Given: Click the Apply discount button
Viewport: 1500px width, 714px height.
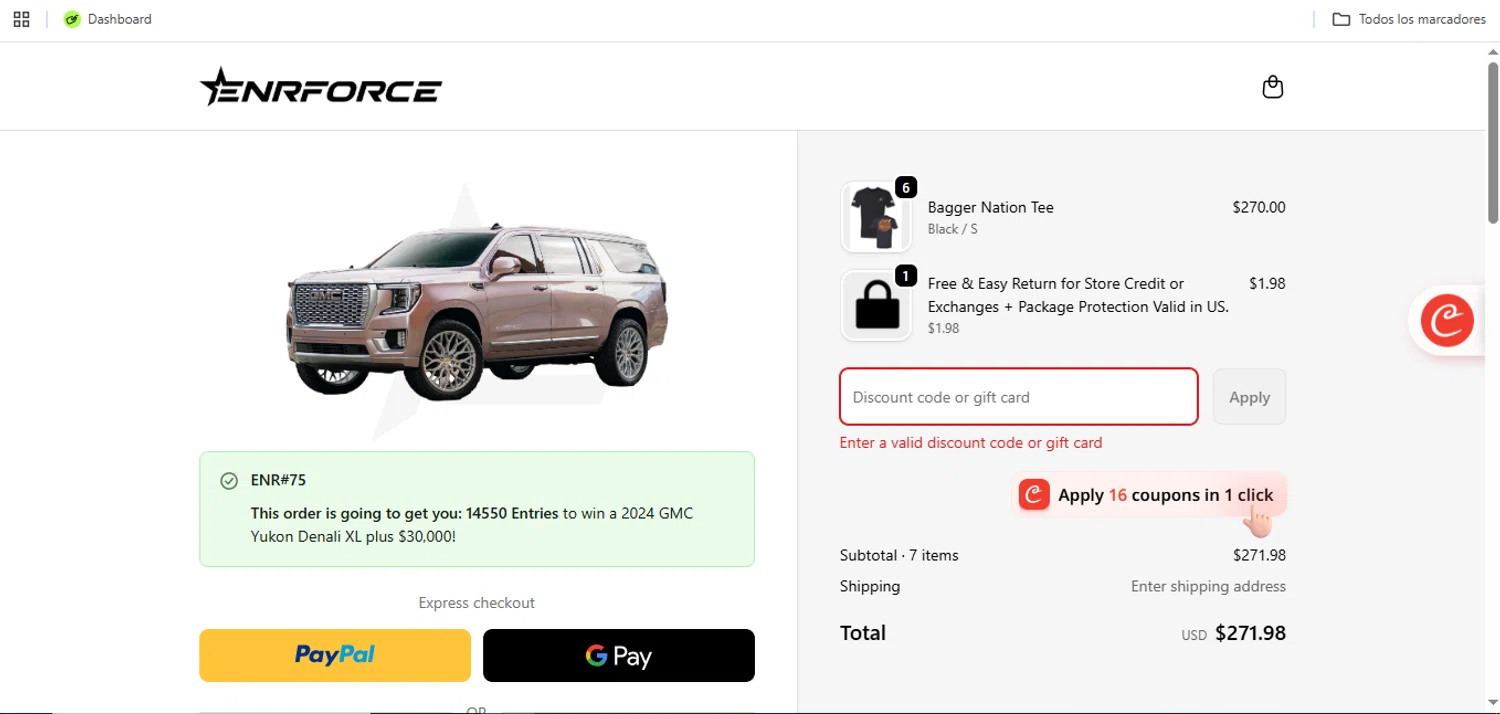Looking at the screenshot, I should [1249, 397].
